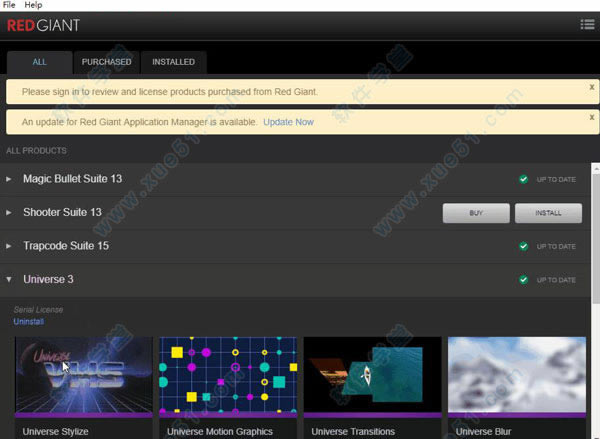Expand Trapcode Suite 15 arrow

click(8, 246)
